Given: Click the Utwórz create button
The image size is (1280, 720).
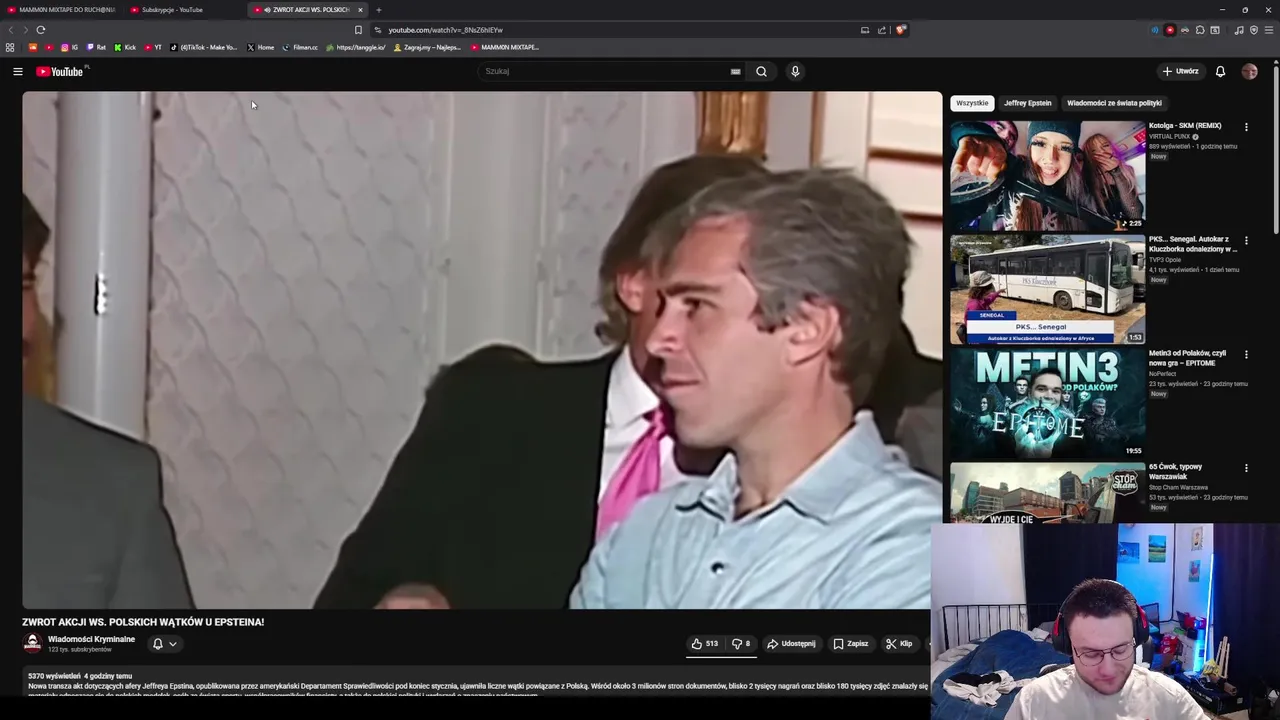Looking at the screenshot, I should pos(1180,71).
